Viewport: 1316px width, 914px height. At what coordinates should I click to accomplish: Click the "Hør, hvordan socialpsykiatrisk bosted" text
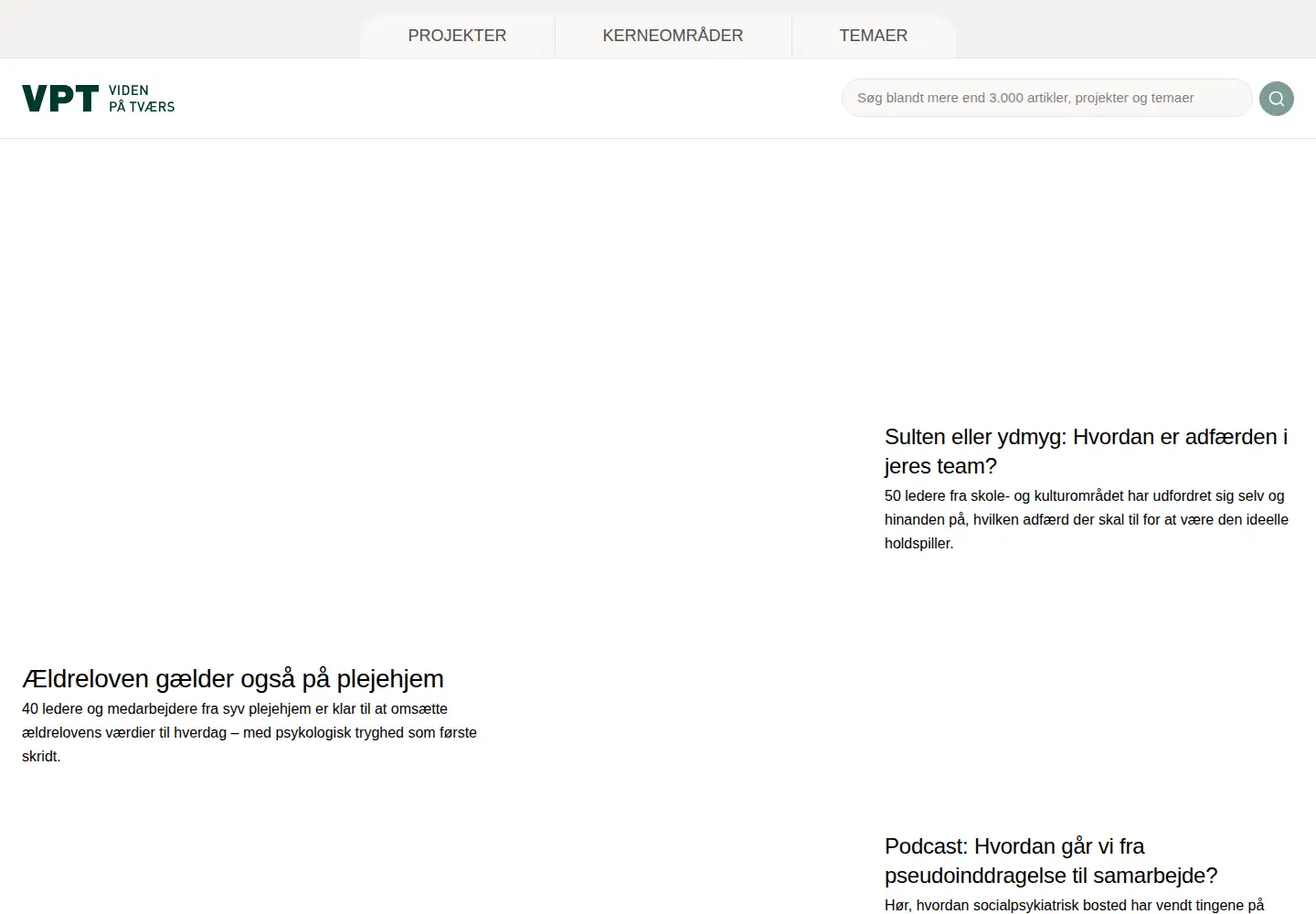(x=1074, y=905)
